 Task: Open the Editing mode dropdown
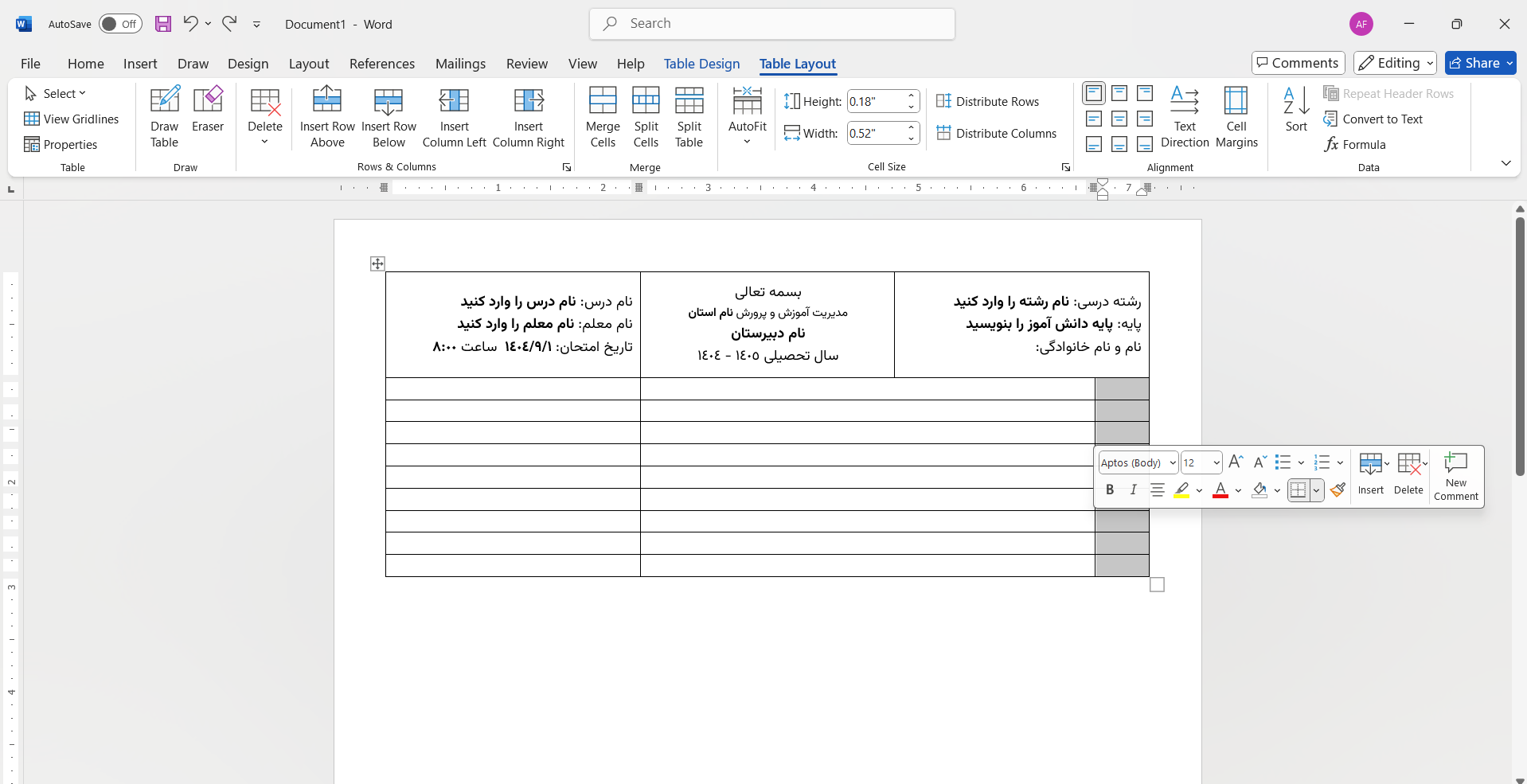[1395, 63]
